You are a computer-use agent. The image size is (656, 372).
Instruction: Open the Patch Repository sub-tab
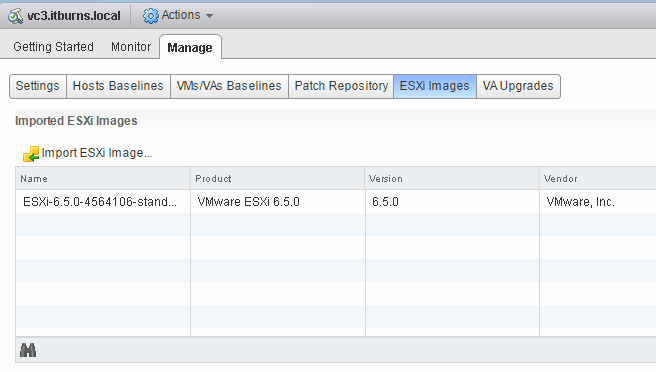pyautogui.click(x=341, y=86)
